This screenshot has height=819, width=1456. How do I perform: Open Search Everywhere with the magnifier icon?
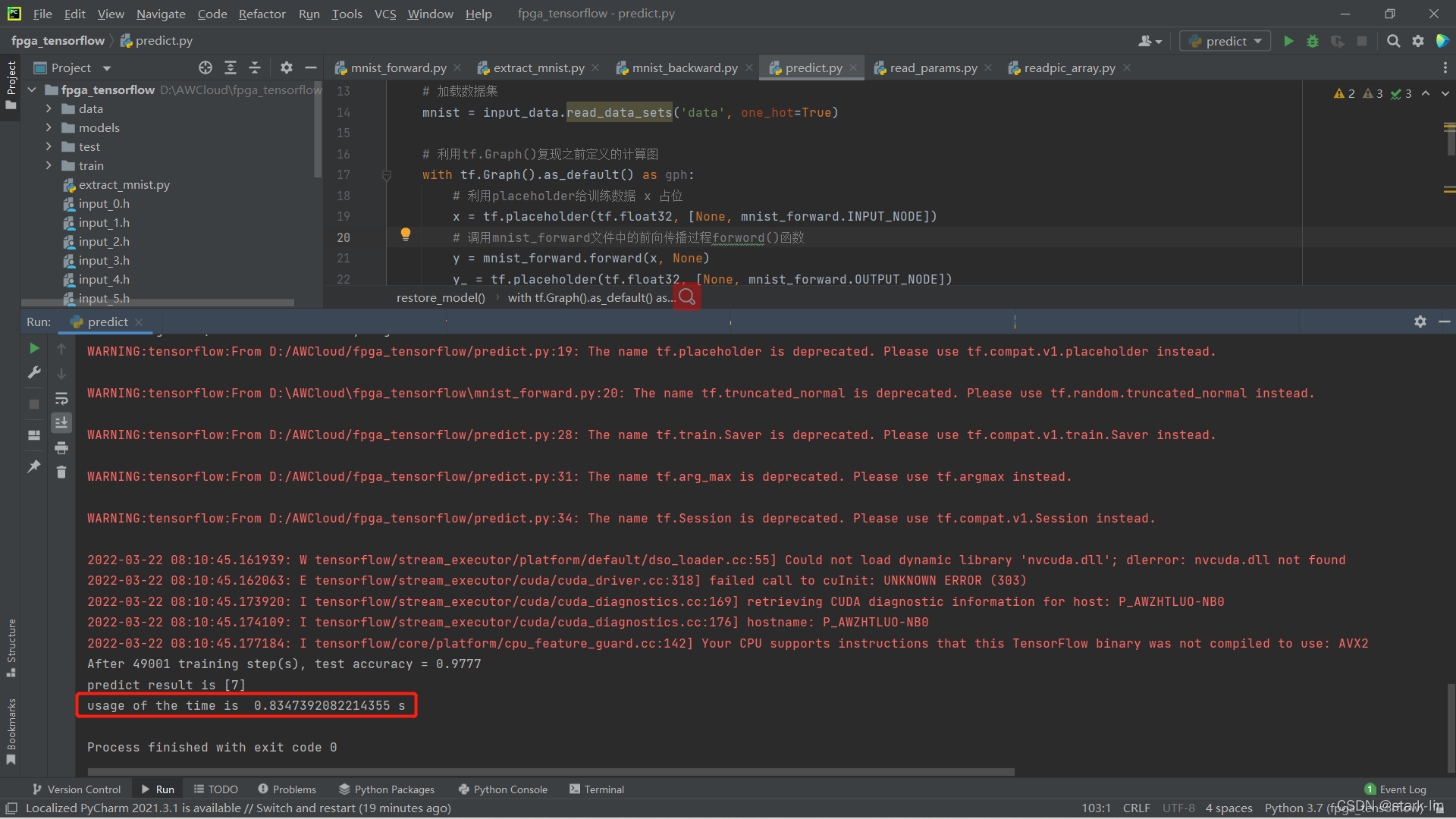click(1393, 41)
